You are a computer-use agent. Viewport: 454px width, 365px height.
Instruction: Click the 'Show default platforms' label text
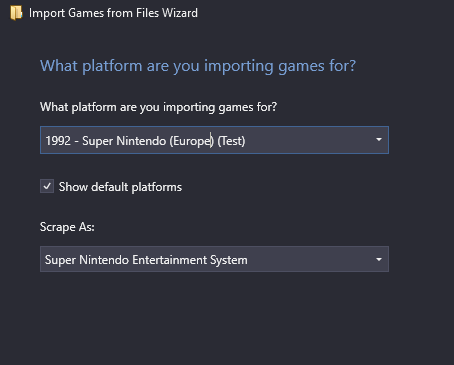click(120, 187)
